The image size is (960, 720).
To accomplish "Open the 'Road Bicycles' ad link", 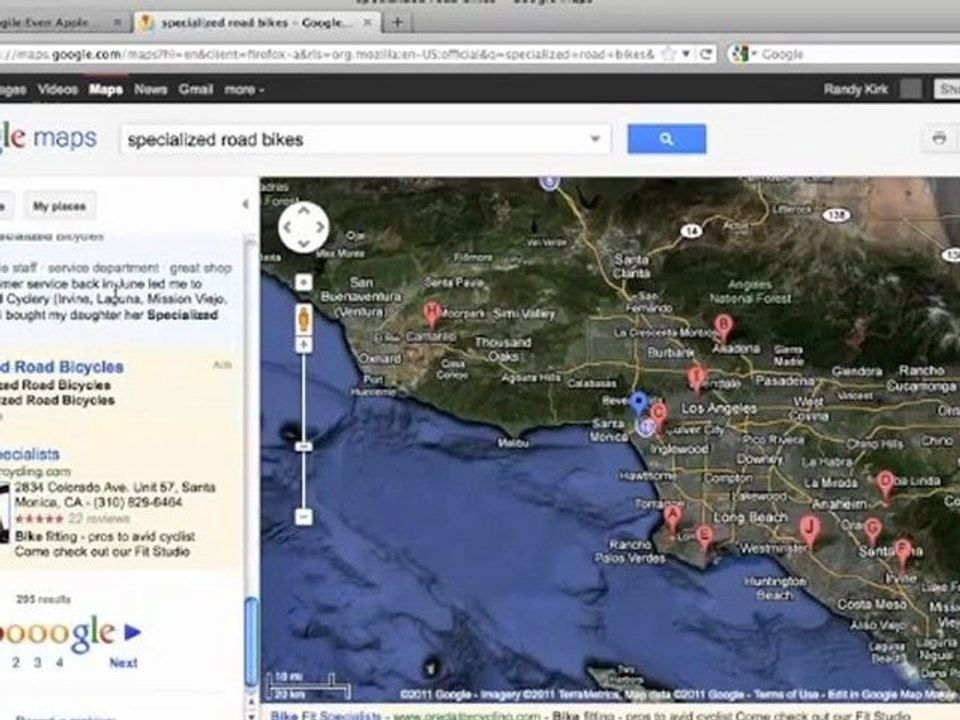I will pyautogui.click(x=62, y=367).
